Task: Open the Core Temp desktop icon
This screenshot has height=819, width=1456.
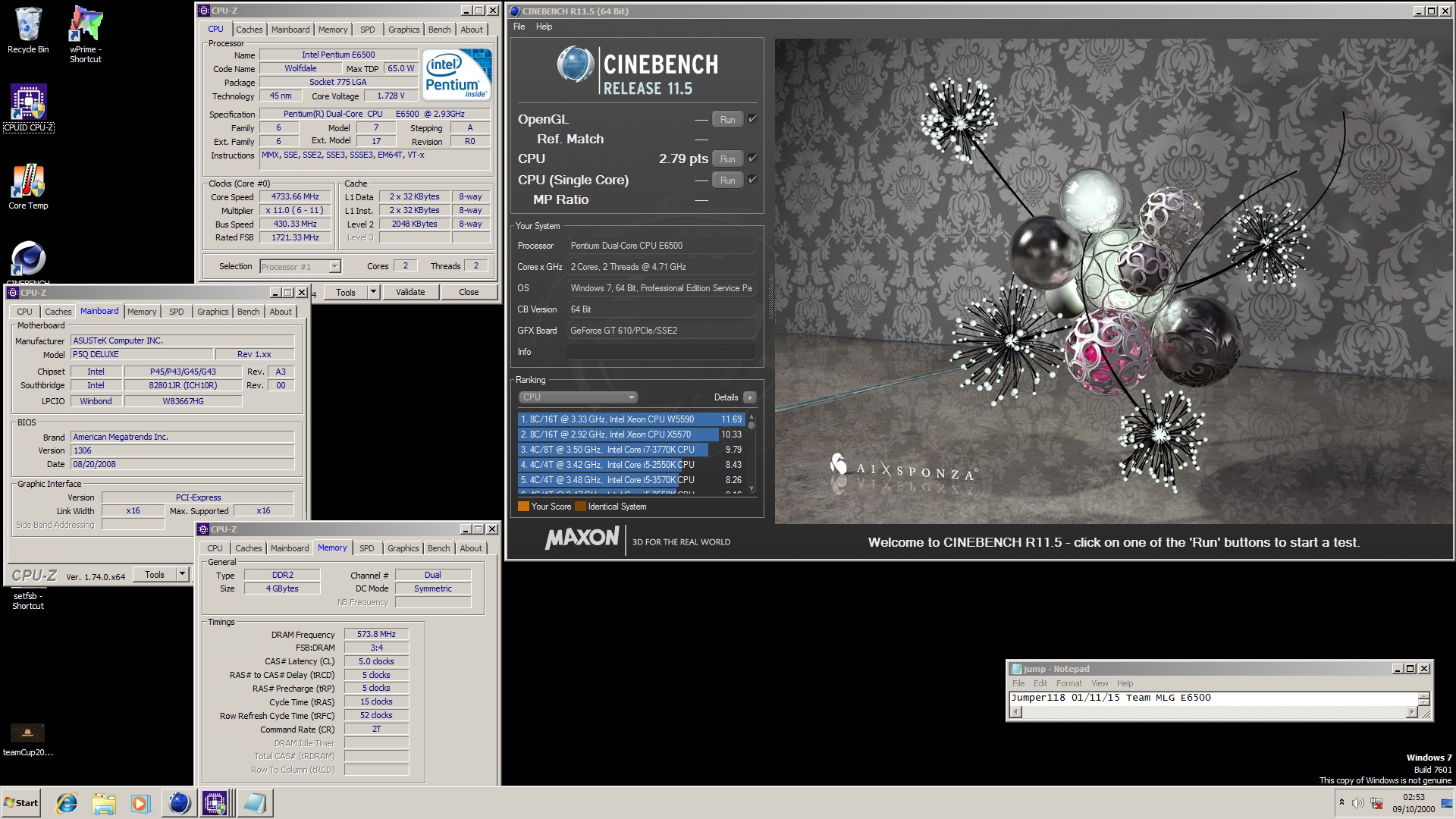Action: [x=28, y=187]
